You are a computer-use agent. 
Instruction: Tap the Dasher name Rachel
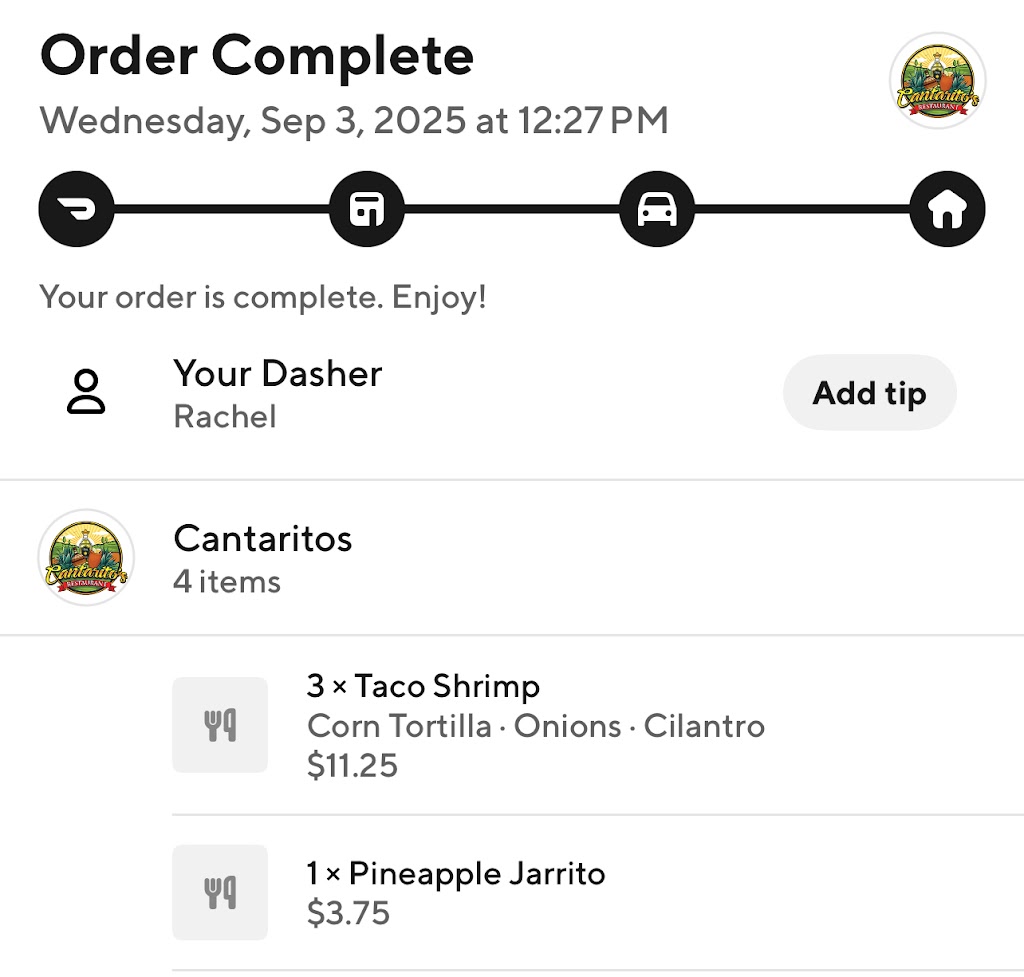[225, 416]
